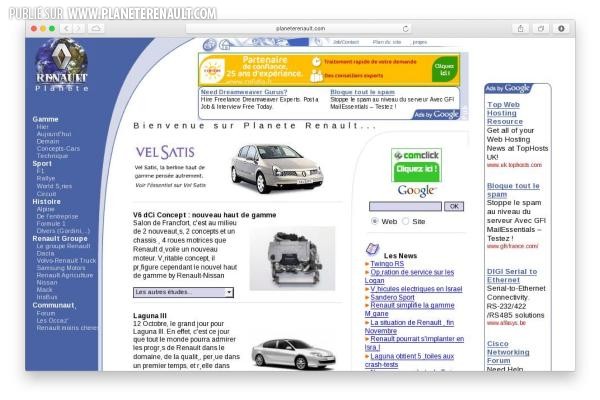Go to Samsung Motors in the sidebar
The image size is (600, 400).
tap(61, 268)
